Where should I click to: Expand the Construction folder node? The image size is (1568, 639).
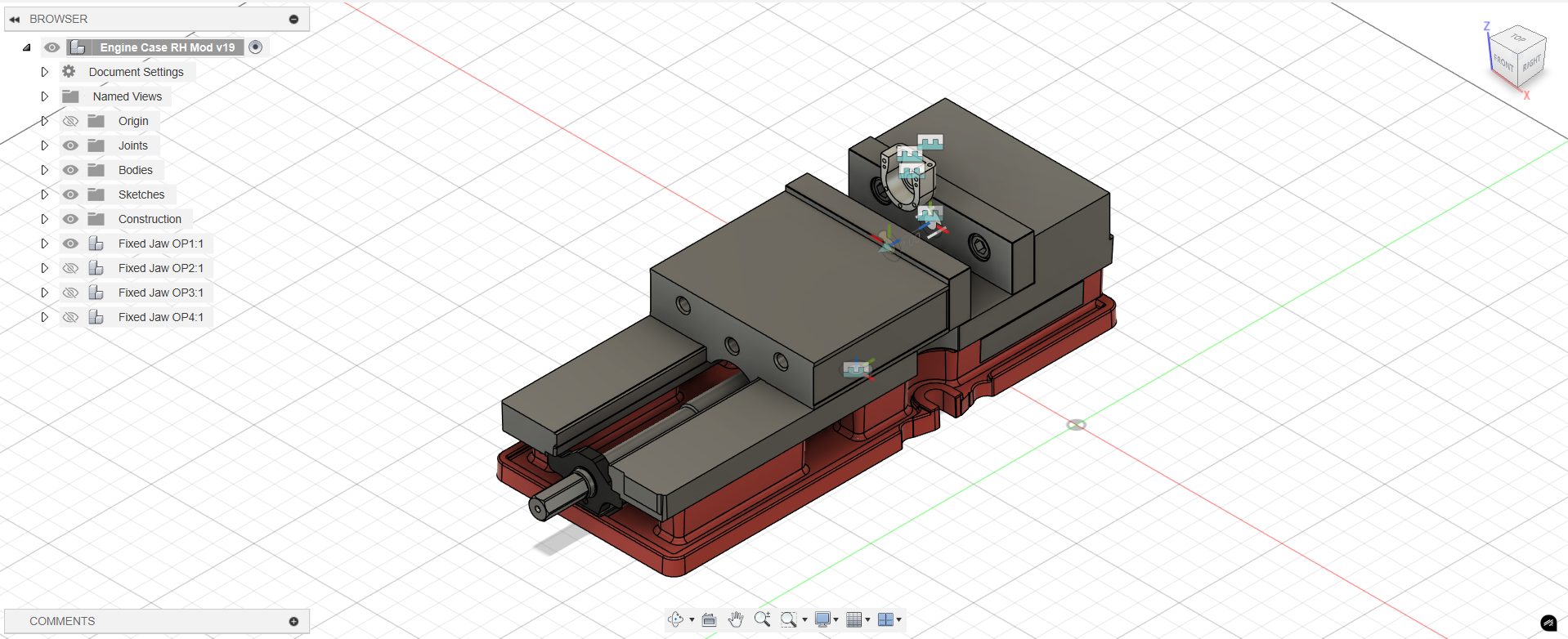[45, 219]
